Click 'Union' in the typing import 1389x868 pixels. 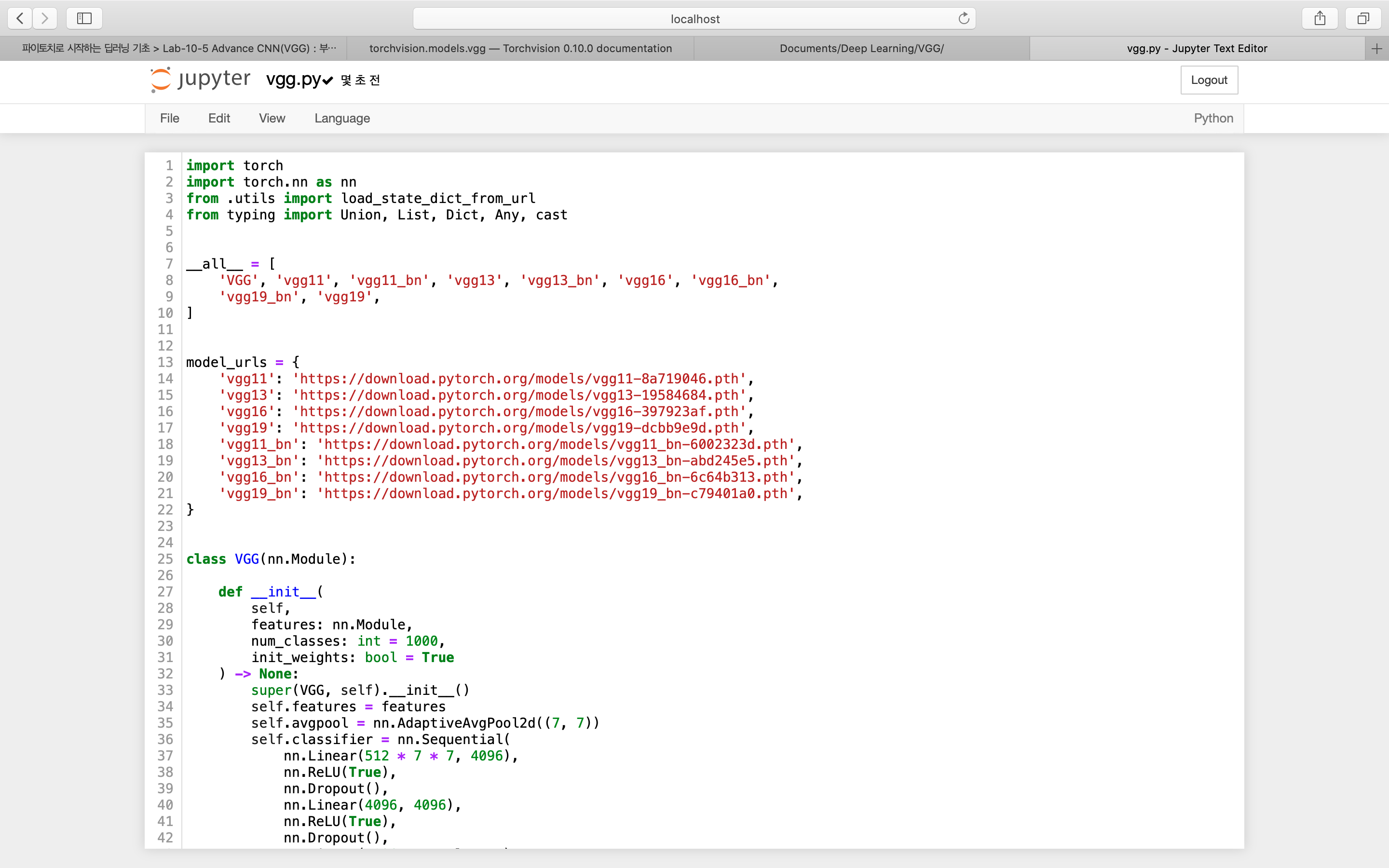coord(360,215)
